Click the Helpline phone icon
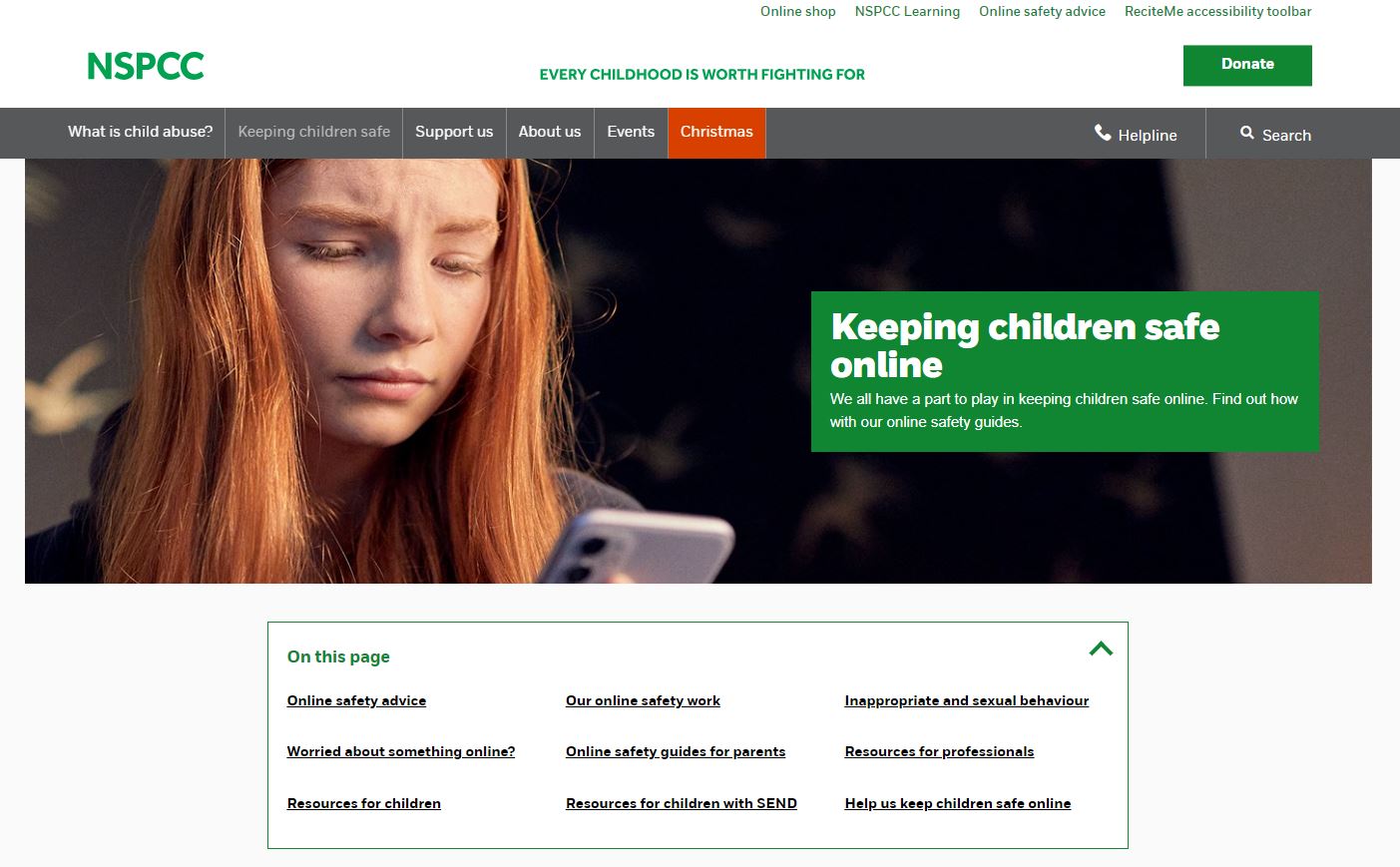The height and width of the screenshot is (867, 1400). [x=1103, y=133]
